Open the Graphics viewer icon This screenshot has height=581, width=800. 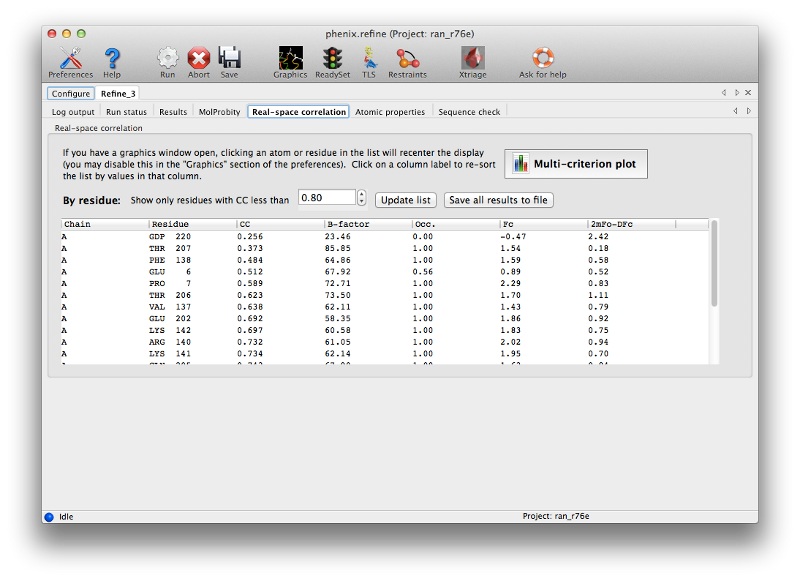pyautogui.click(x=290, y=60)
